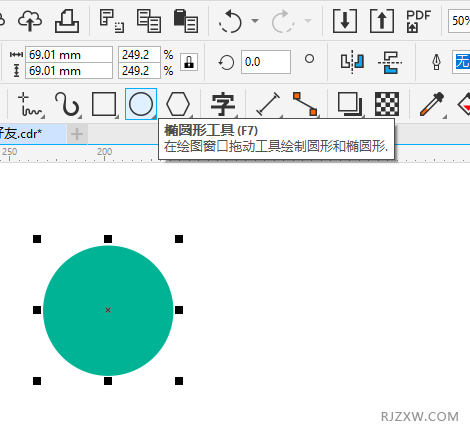Toggle vertical mirror button

[390, 62]
